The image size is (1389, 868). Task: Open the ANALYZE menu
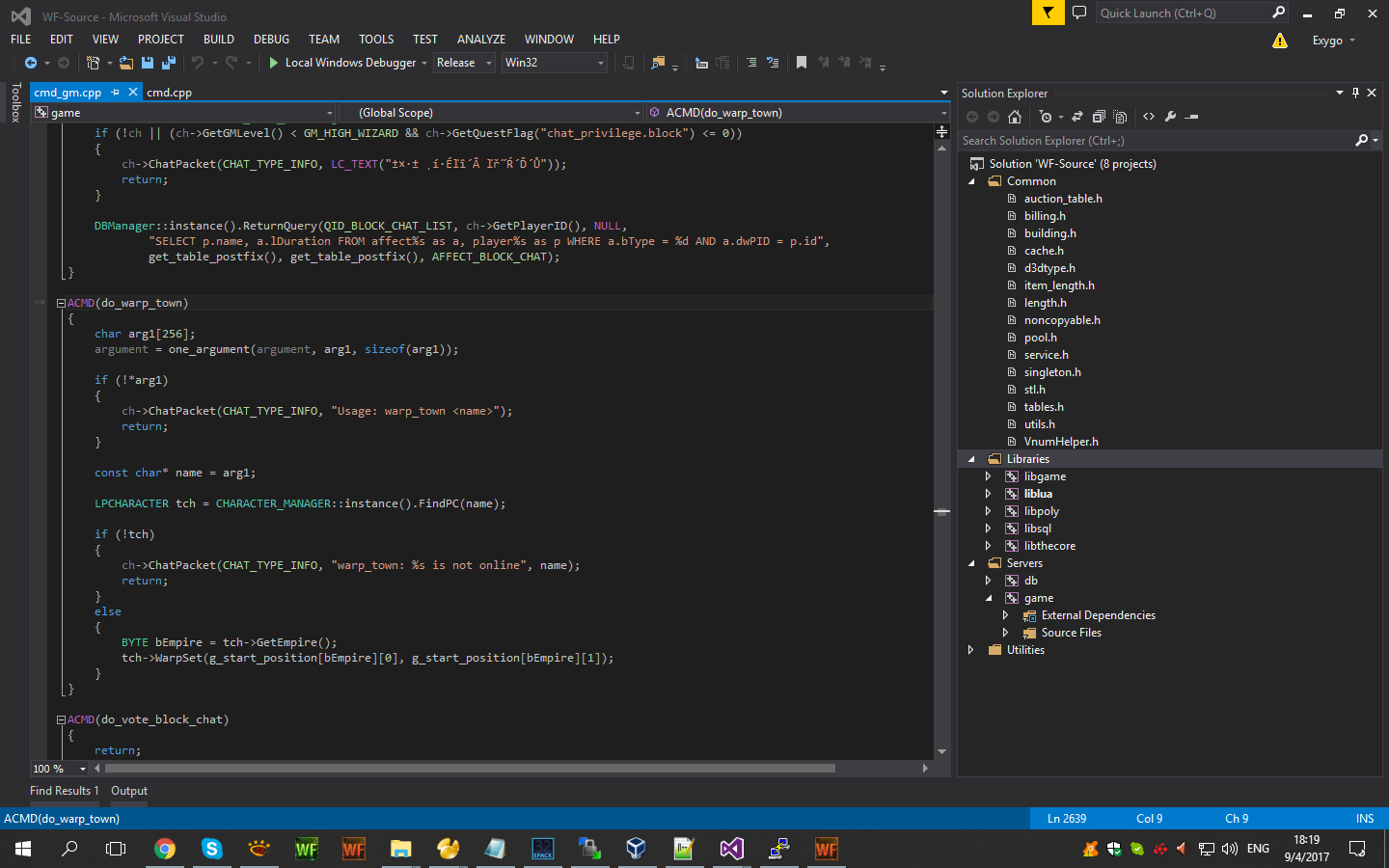(x=481, y=40)
